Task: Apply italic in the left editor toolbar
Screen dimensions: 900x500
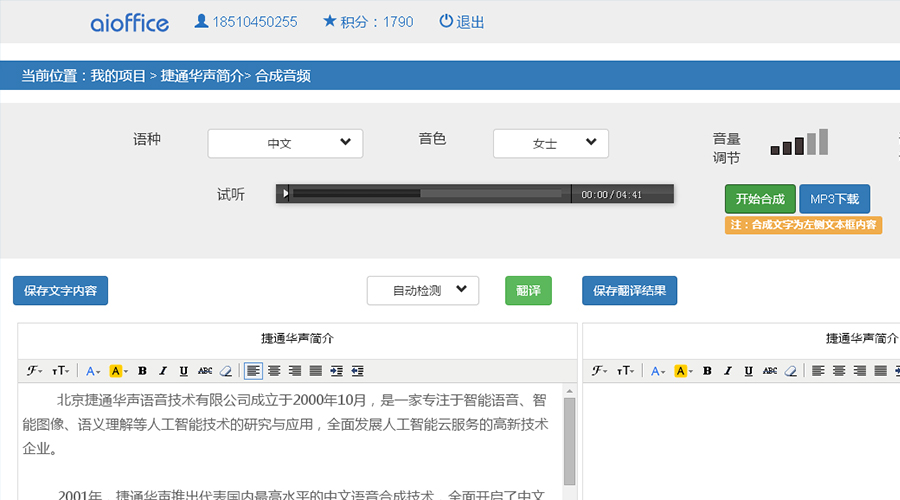Action: (x=163, y=371)
